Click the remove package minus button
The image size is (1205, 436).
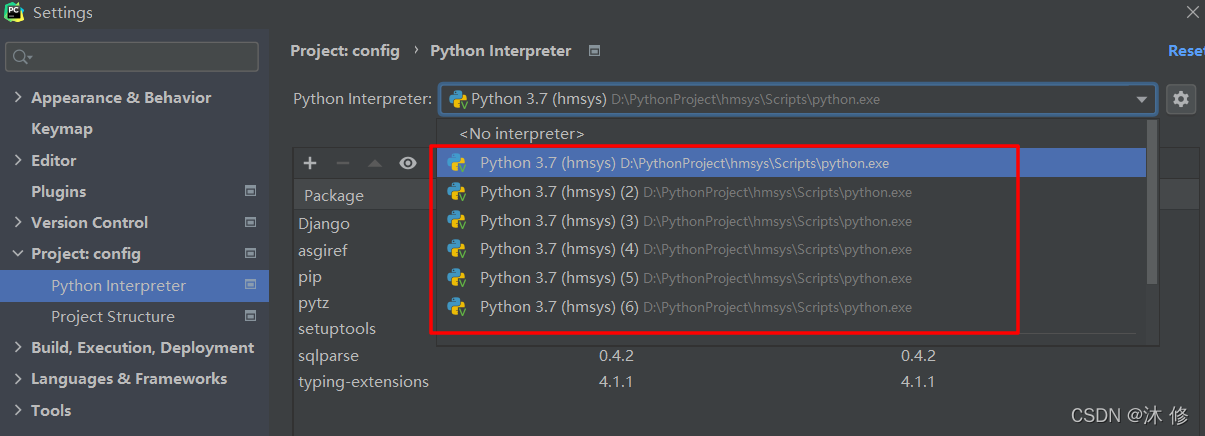[343, 163]
